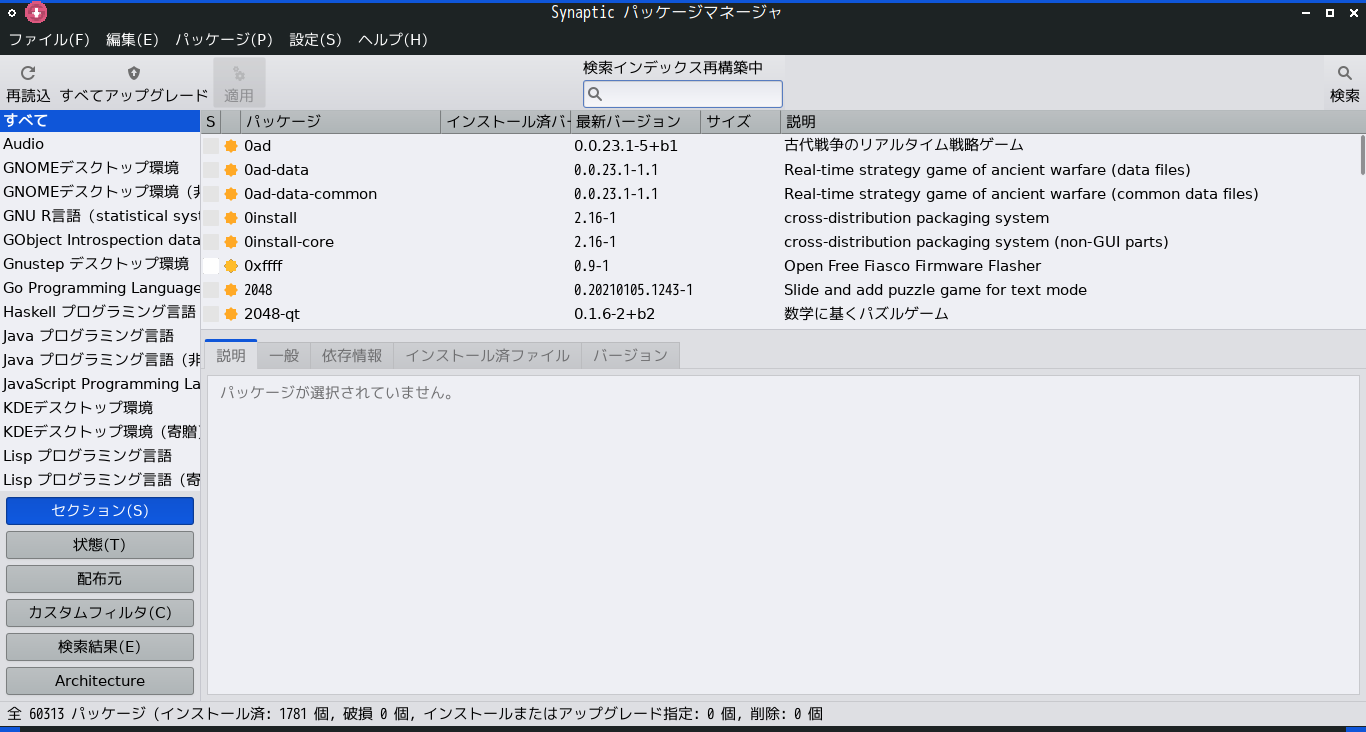Mark the status checkbox for 0xffff
Viewport: 1366px width, 732px height.
tap(211, 266)
